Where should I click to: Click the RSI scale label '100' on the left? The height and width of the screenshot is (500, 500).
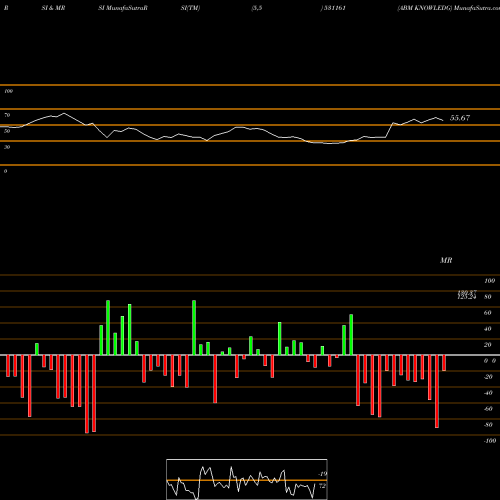(x=8, y=91)
